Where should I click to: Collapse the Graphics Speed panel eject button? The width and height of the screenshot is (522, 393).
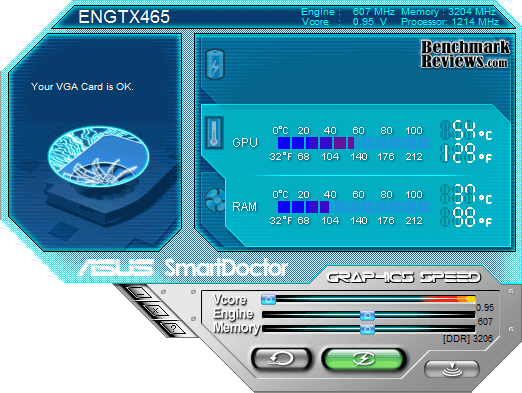tap(452, 369)
